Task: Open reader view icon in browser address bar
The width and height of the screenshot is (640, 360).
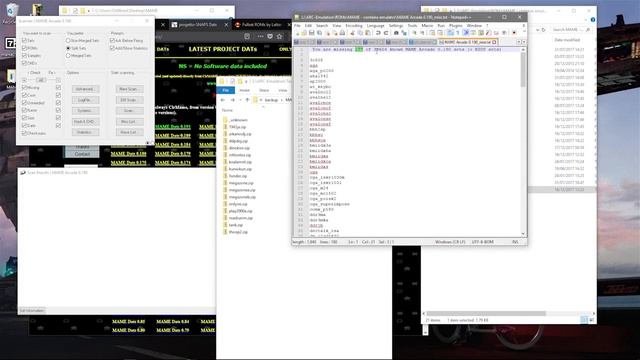Action: click(x=247, y=37)
